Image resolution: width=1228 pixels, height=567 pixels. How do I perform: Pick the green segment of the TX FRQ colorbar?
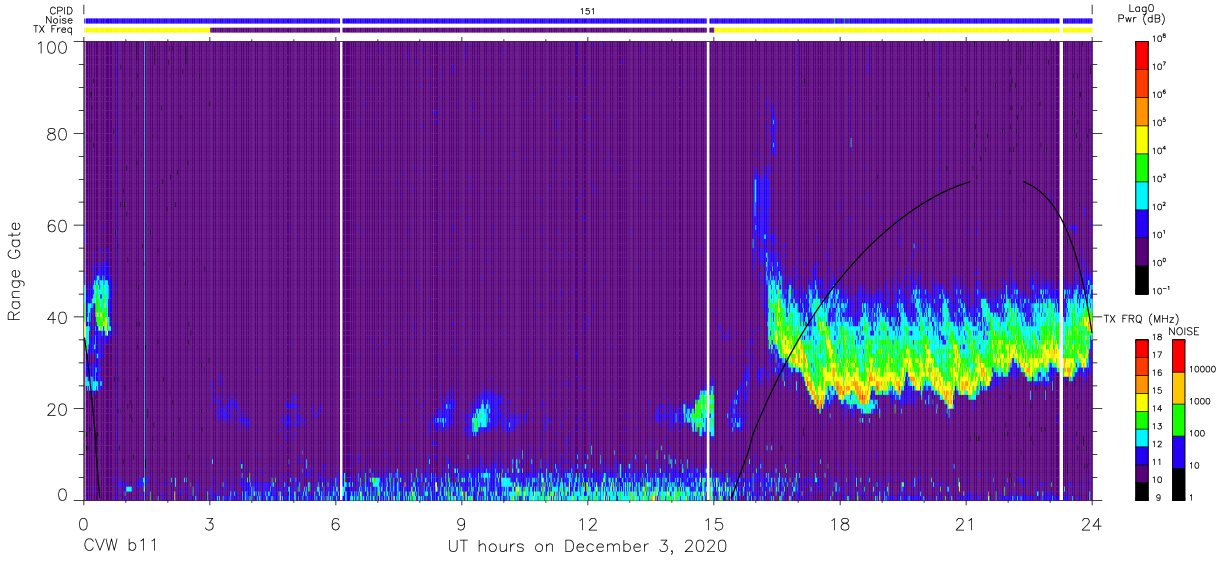1141,420
